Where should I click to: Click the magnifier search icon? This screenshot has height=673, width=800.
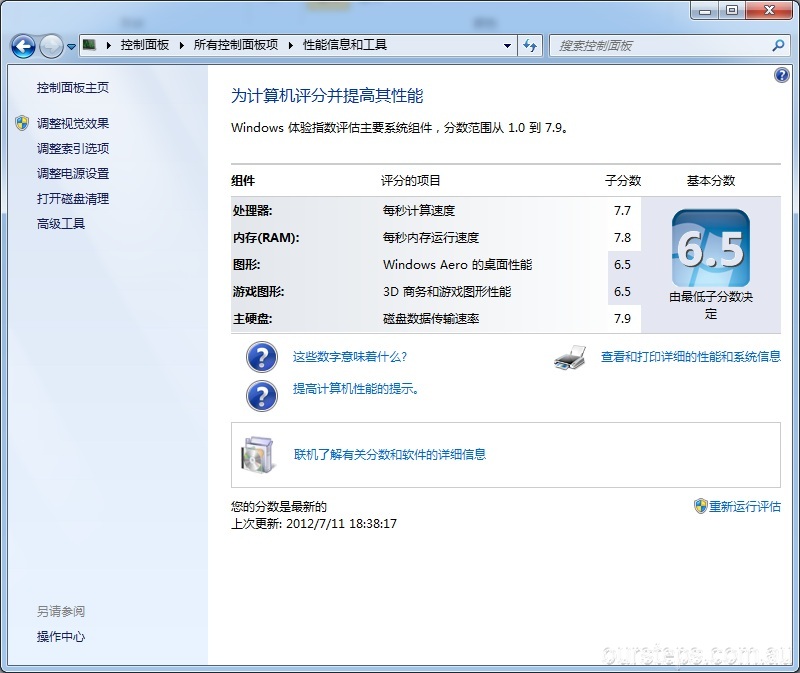point(778,45)
